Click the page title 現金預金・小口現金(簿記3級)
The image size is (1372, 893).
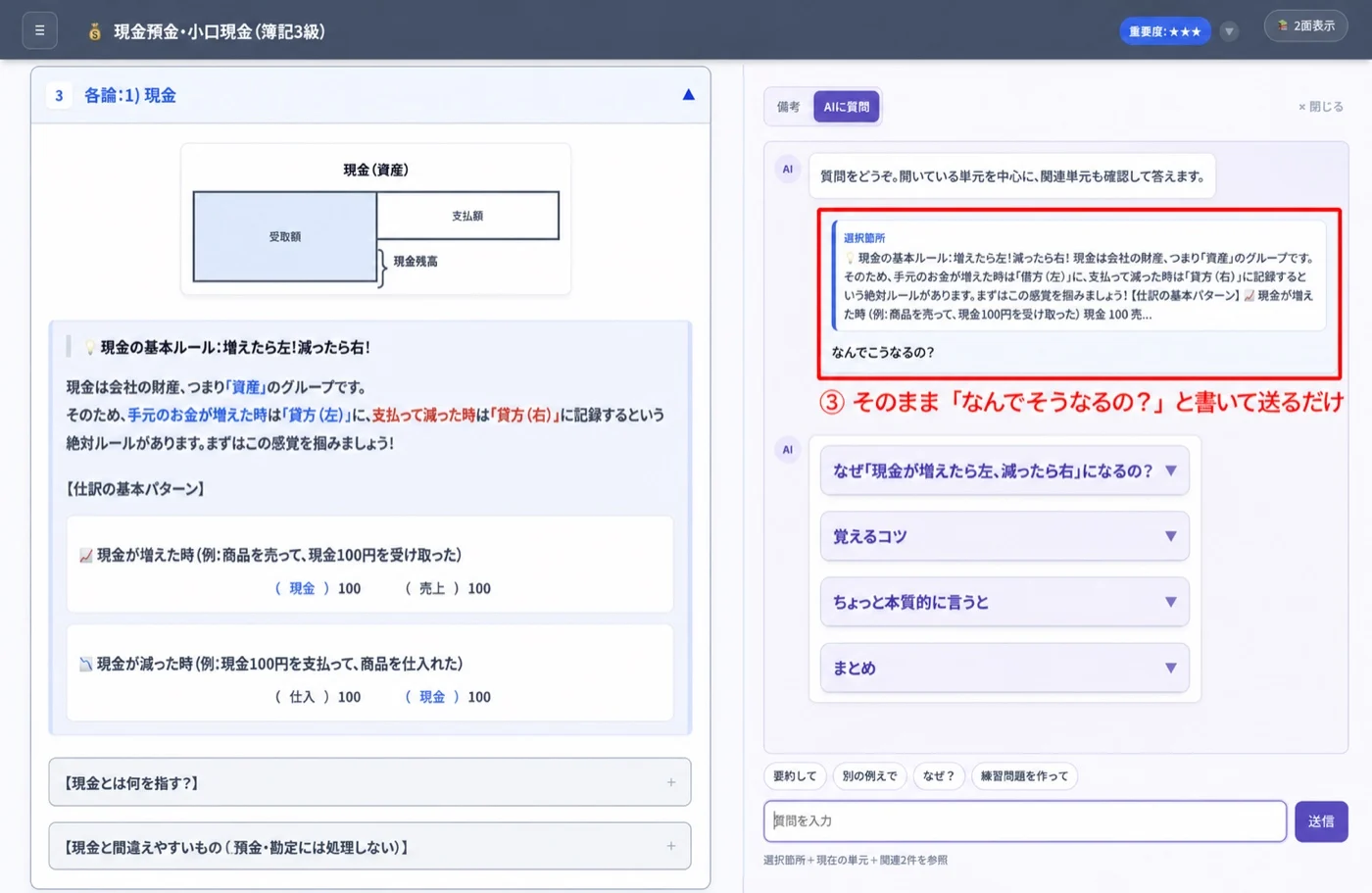coord(220,31)
